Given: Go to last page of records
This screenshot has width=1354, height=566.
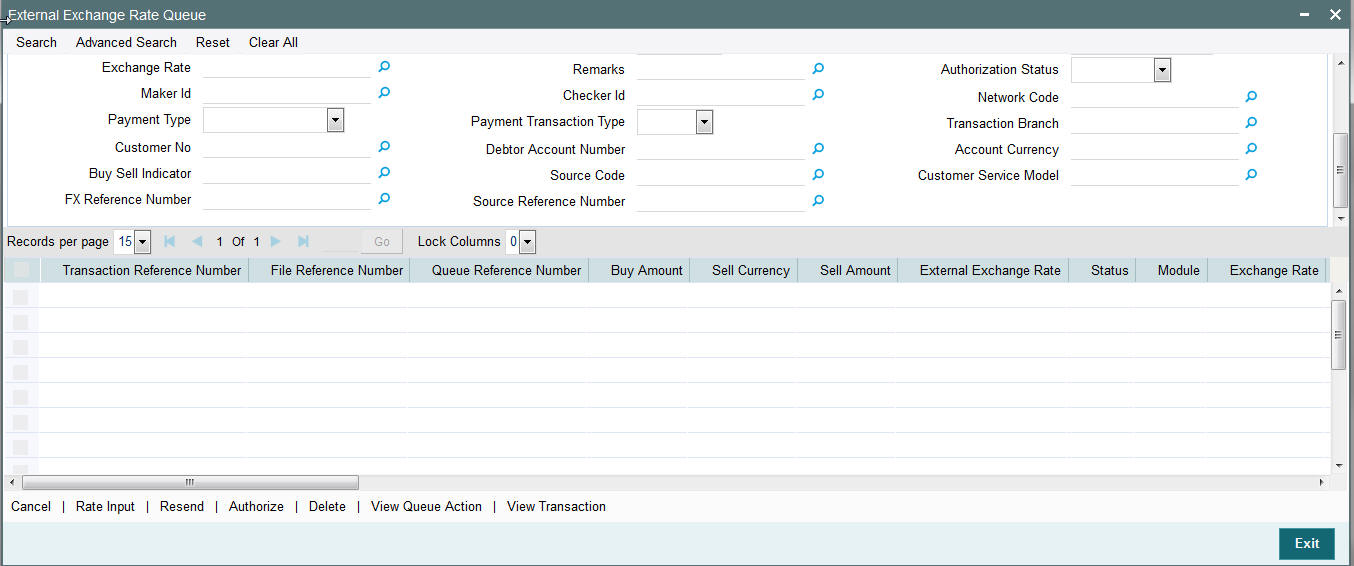Looking at the screenshot, I should [303, 241].
